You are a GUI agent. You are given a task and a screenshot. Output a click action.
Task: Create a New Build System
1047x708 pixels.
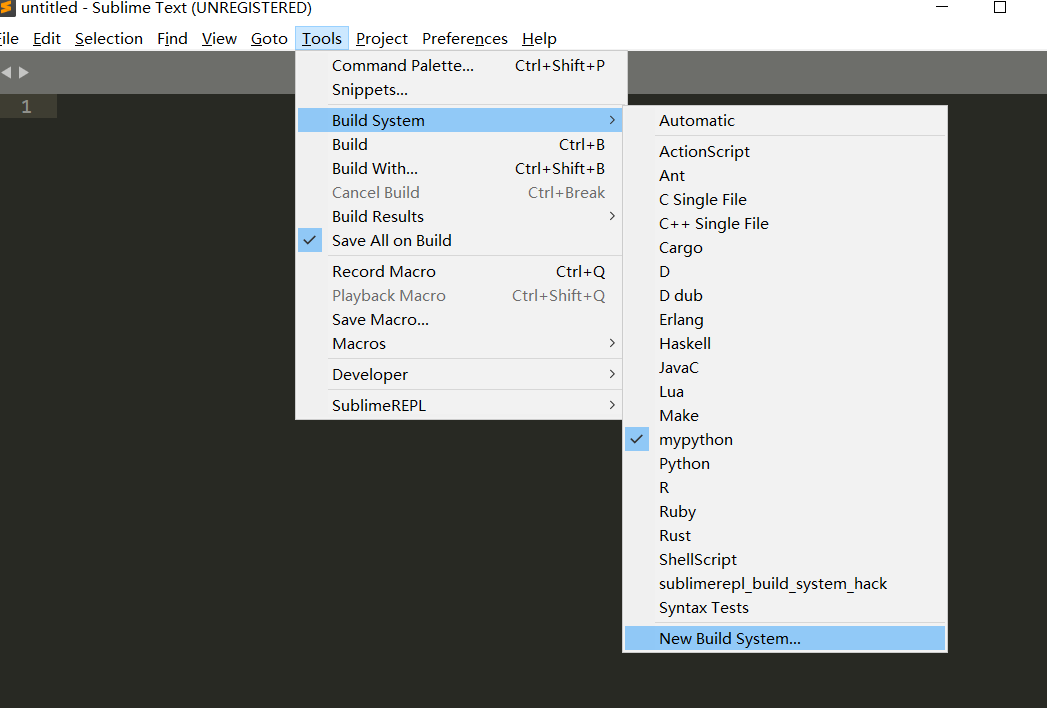(785, 638)
